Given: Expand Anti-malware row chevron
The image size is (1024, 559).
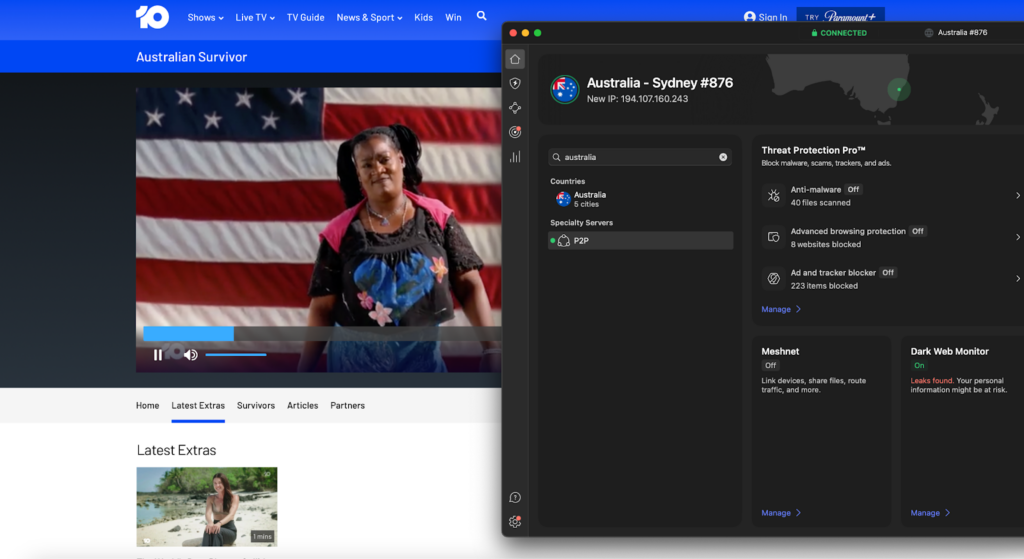Looking at the screenshot, I should point(1017,195).
